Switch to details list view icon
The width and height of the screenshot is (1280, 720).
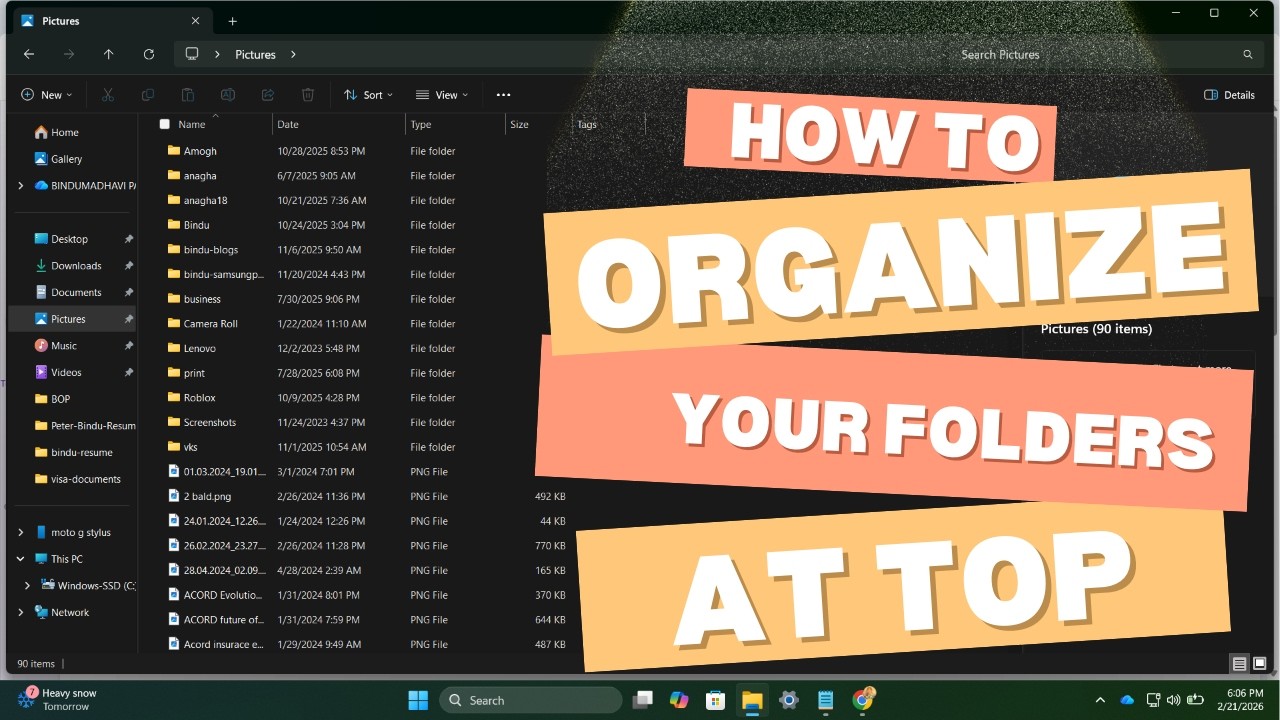coord(1239,664)
